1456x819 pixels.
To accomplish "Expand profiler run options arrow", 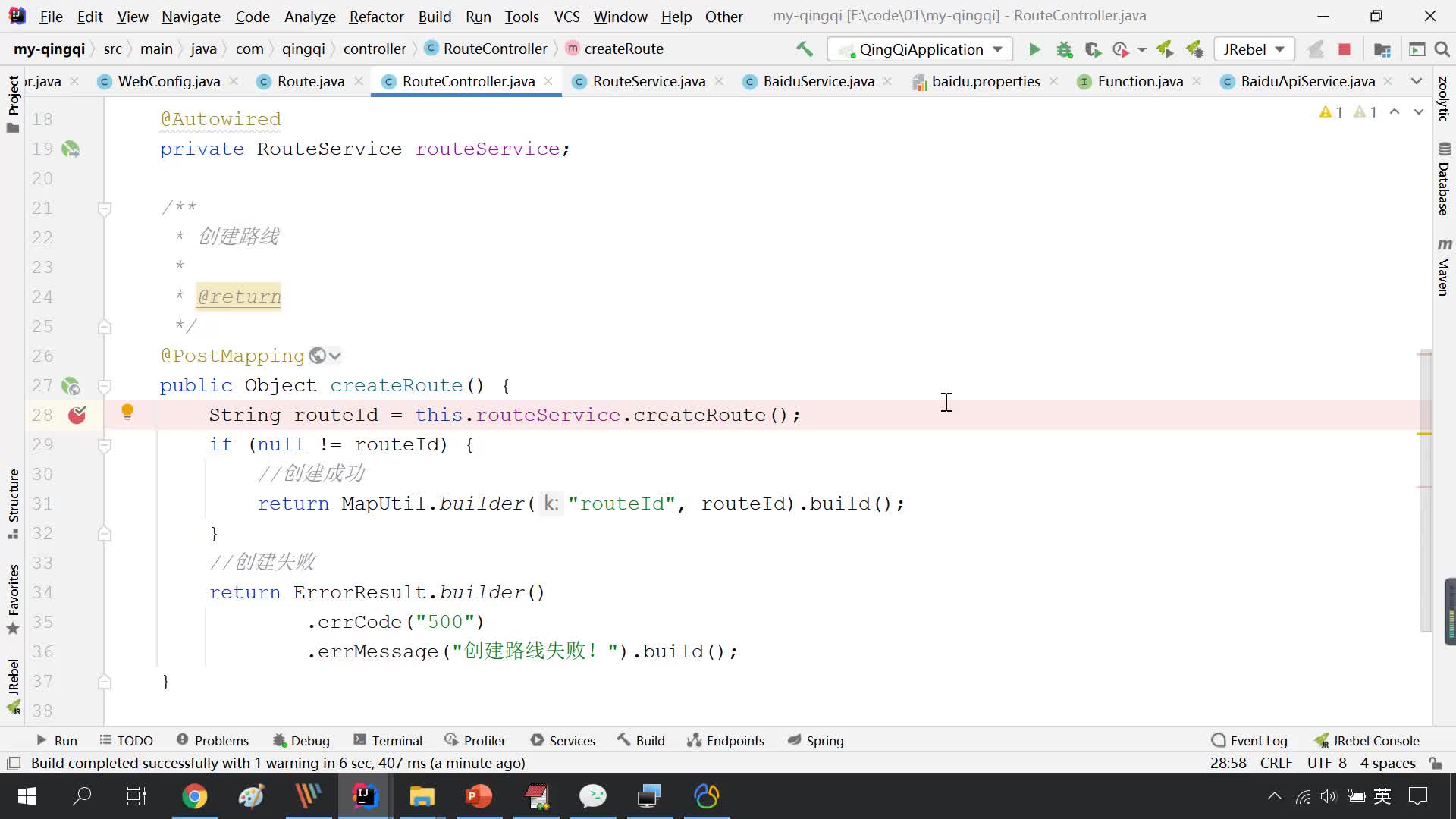I will 1142,50.
